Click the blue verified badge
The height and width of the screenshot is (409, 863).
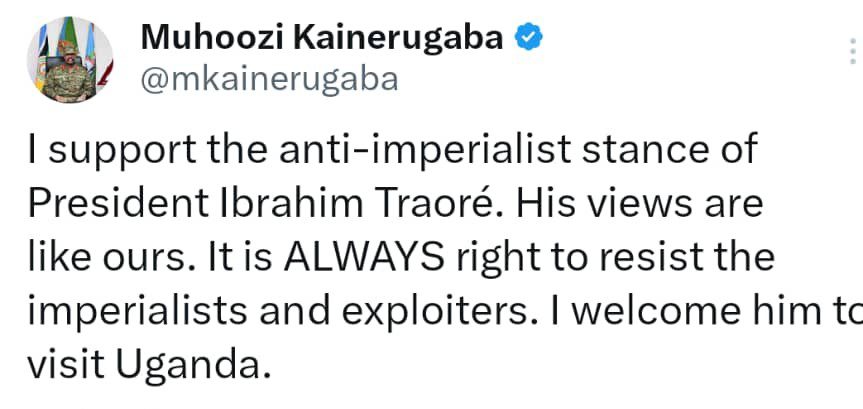coord(529,37)
